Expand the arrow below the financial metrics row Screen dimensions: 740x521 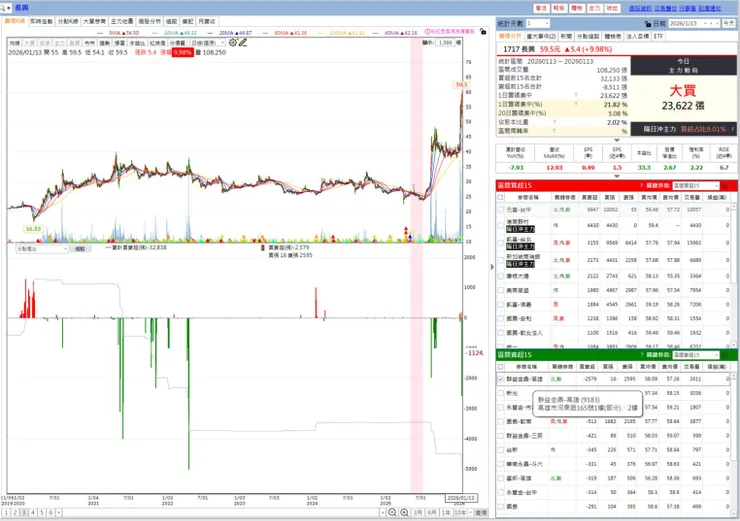point(616,176)
